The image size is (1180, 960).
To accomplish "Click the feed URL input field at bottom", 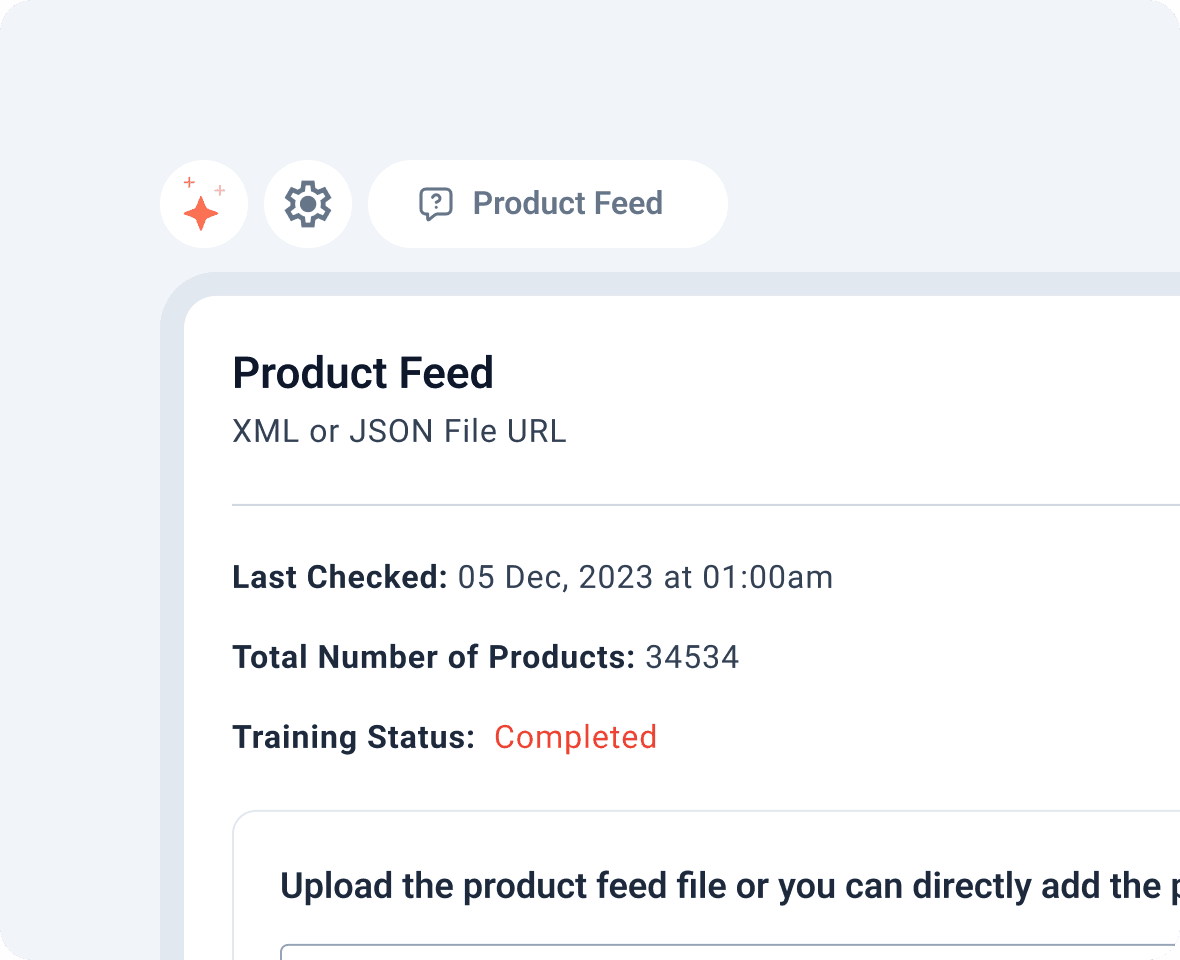I will pyautogui.click(x=730, y=952).
